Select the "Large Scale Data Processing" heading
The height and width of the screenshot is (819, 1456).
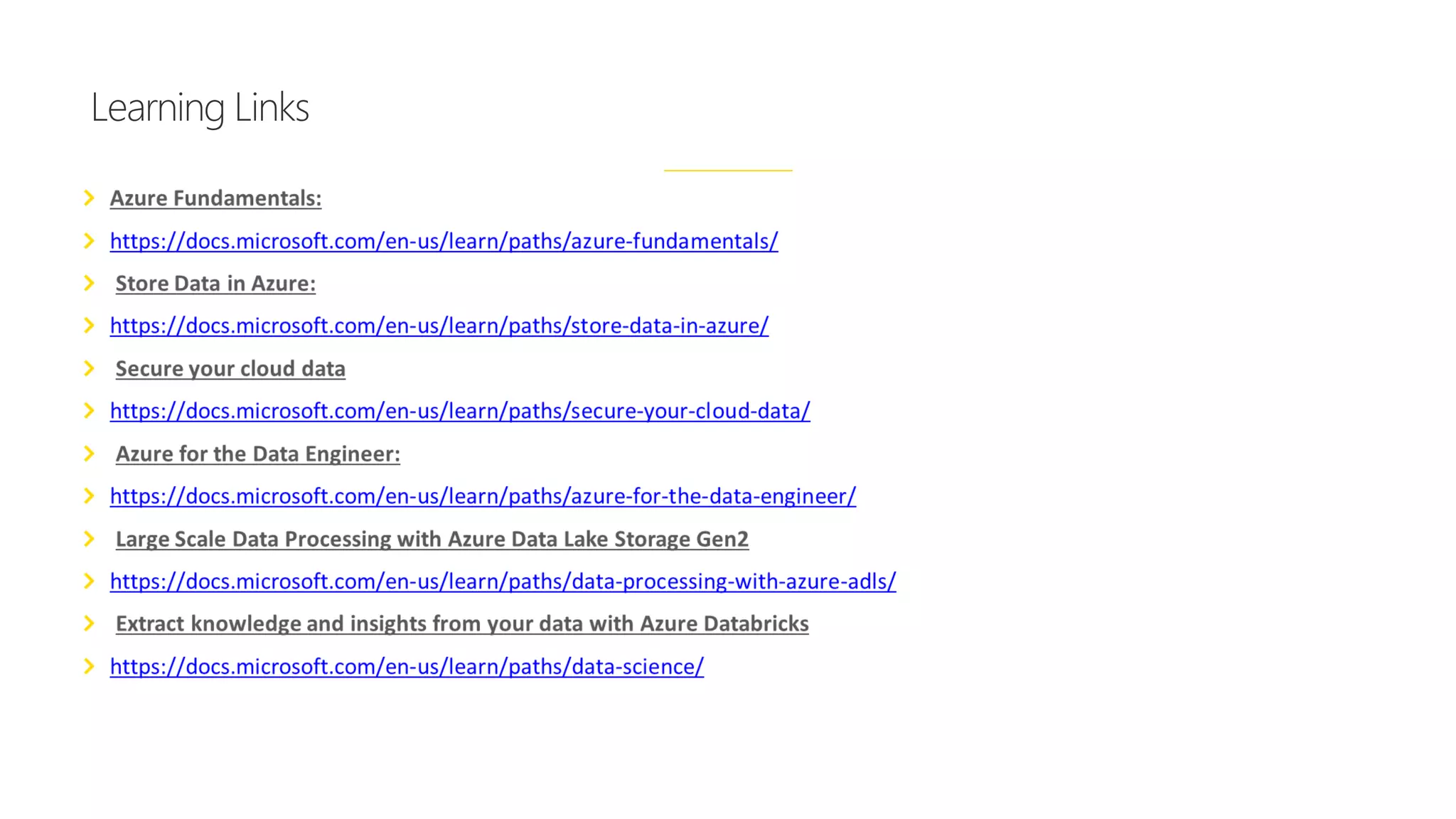pos(432,539)
